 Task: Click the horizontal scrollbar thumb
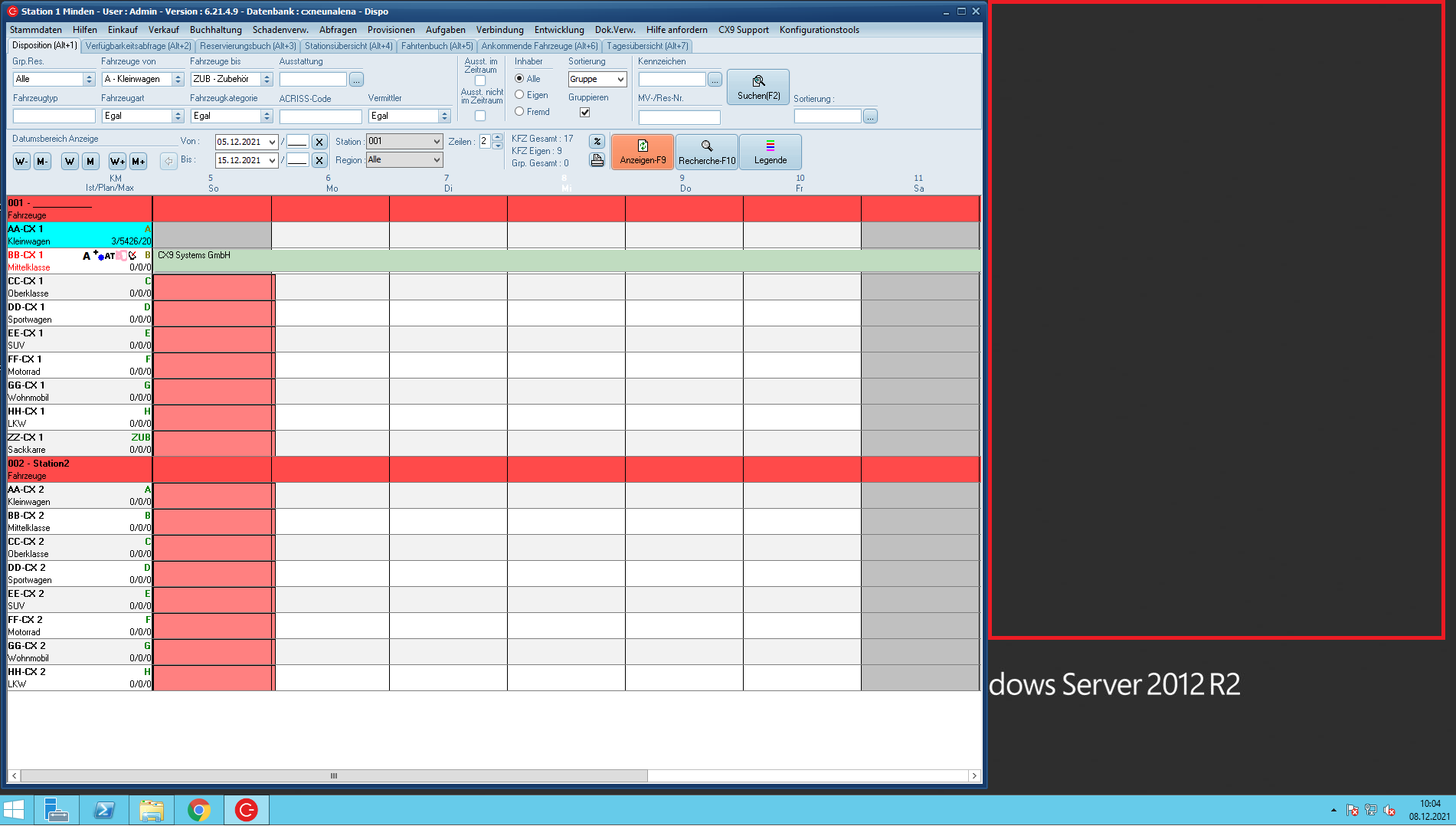pos(334,775)
